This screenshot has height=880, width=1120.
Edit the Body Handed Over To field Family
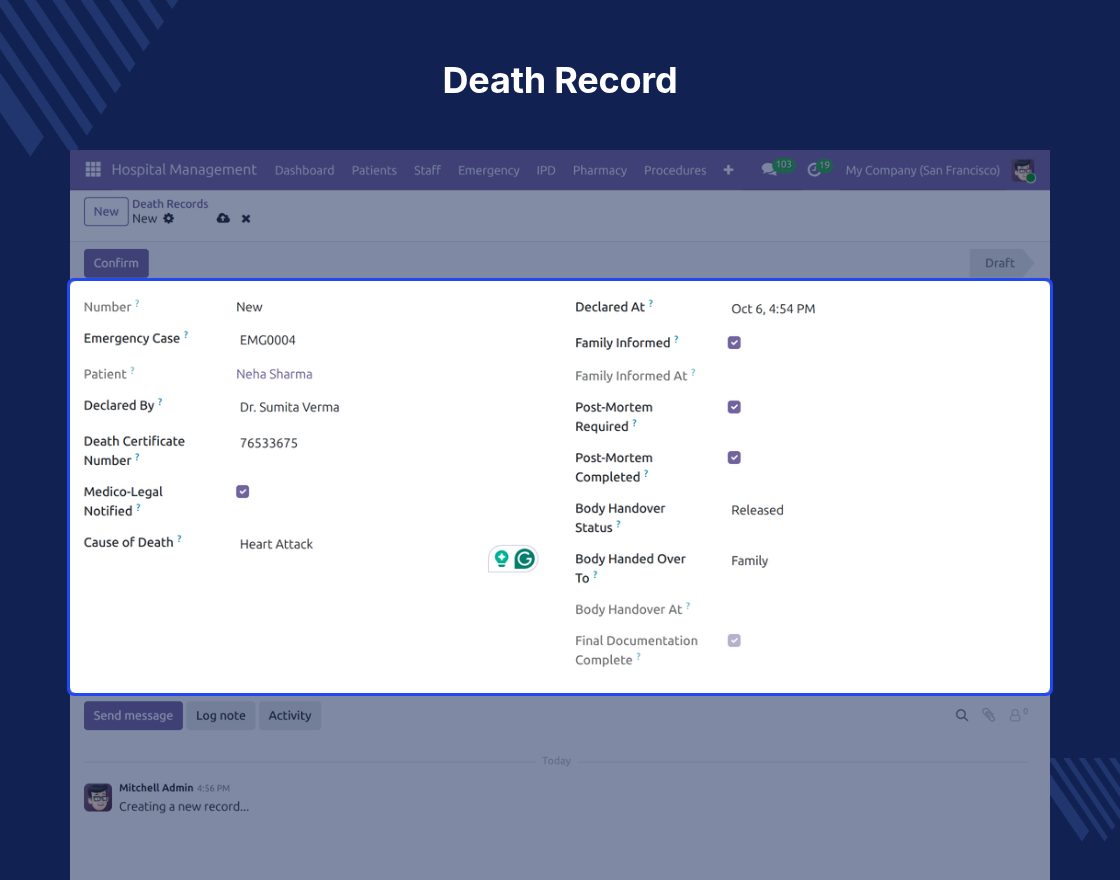point(879,561)
